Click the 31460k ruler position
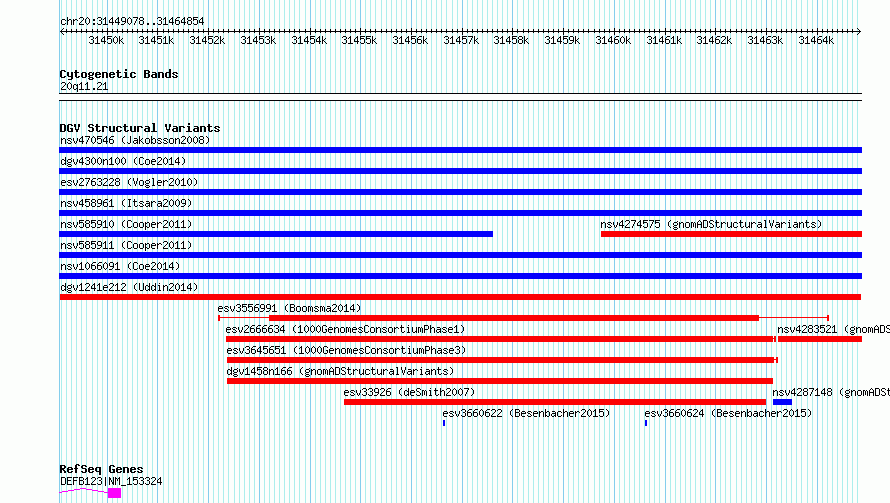 [613, 40]
